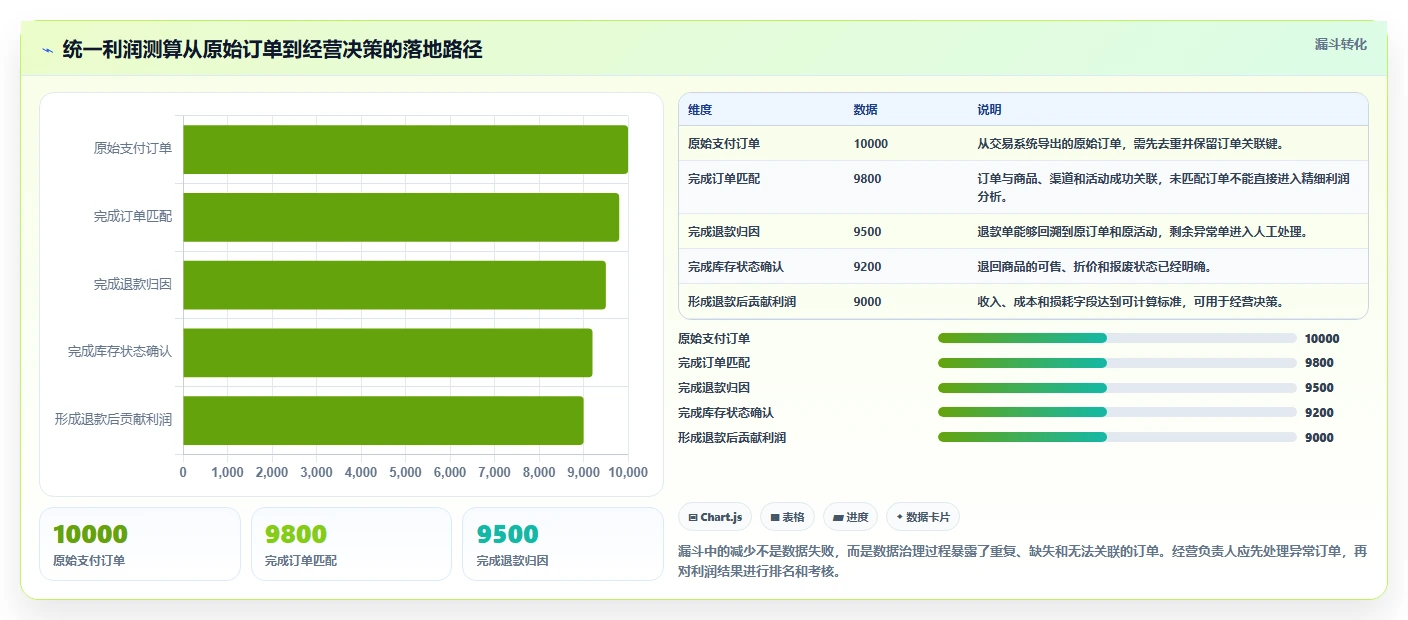
Task: Click description starting 从交易系统导出的原始订单
Action: coord(1130,144)
